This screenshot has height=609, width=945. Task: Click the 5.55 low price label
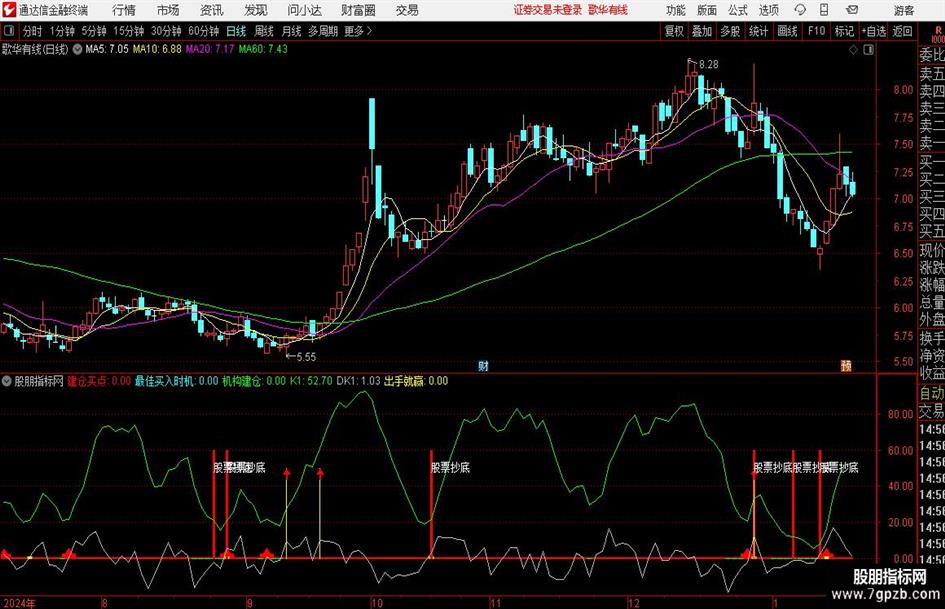[306, 357]
